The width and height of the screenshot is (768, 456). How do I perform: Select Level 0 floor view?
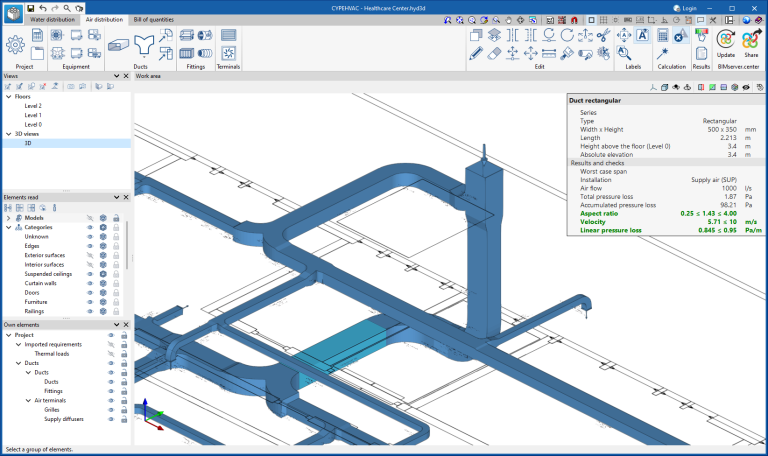coord(33,124)
